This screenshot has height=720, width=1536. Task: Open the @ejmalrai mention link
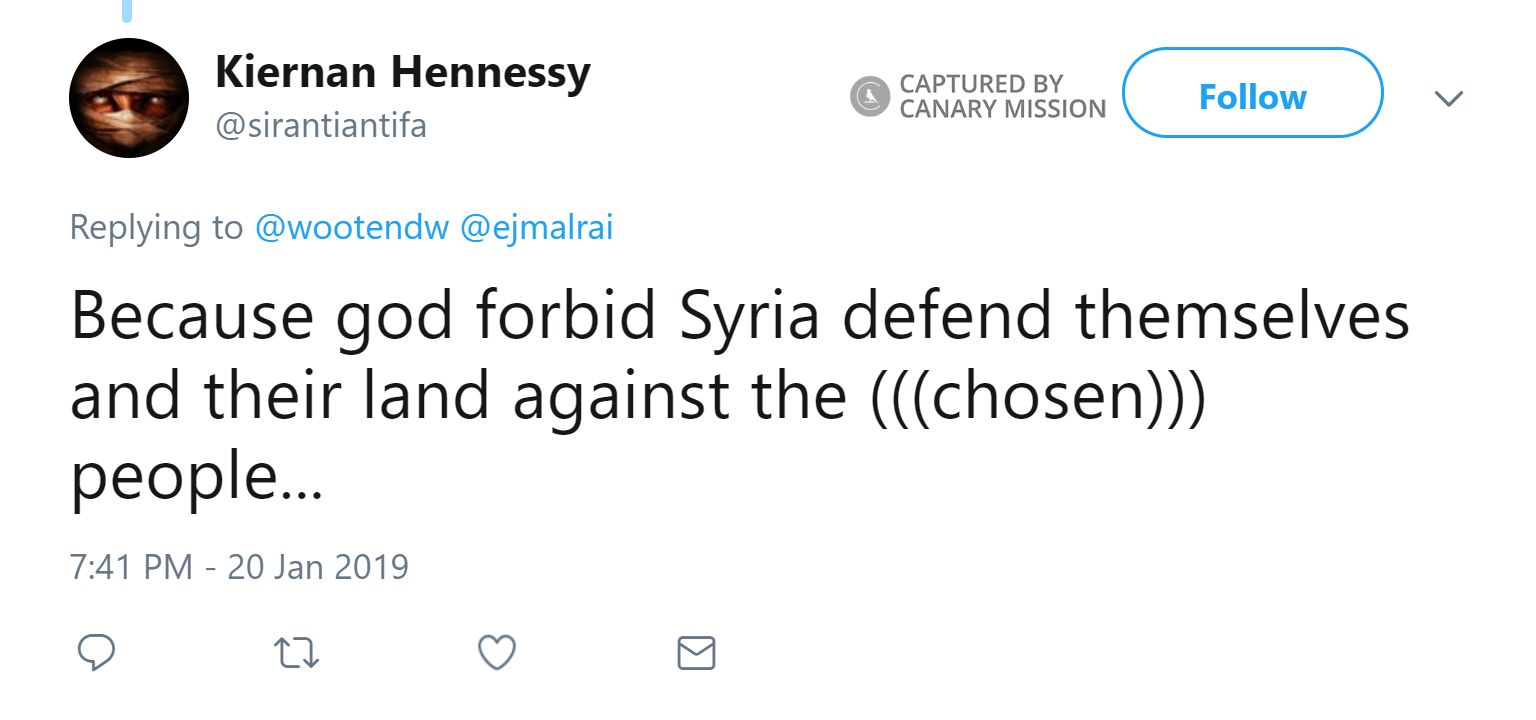536,228
